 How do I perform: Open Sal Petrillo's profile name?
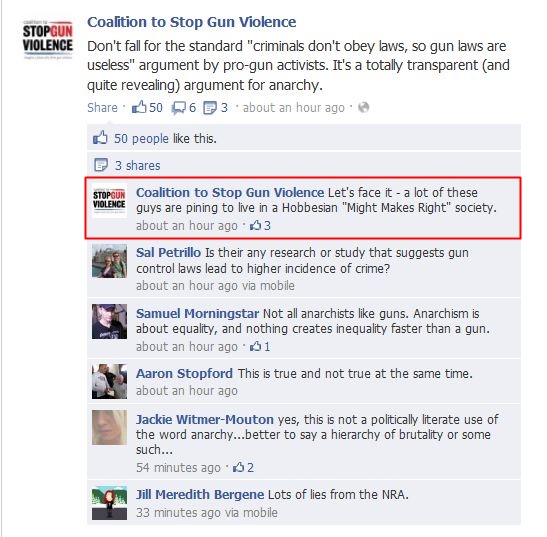tap(168, 252)
